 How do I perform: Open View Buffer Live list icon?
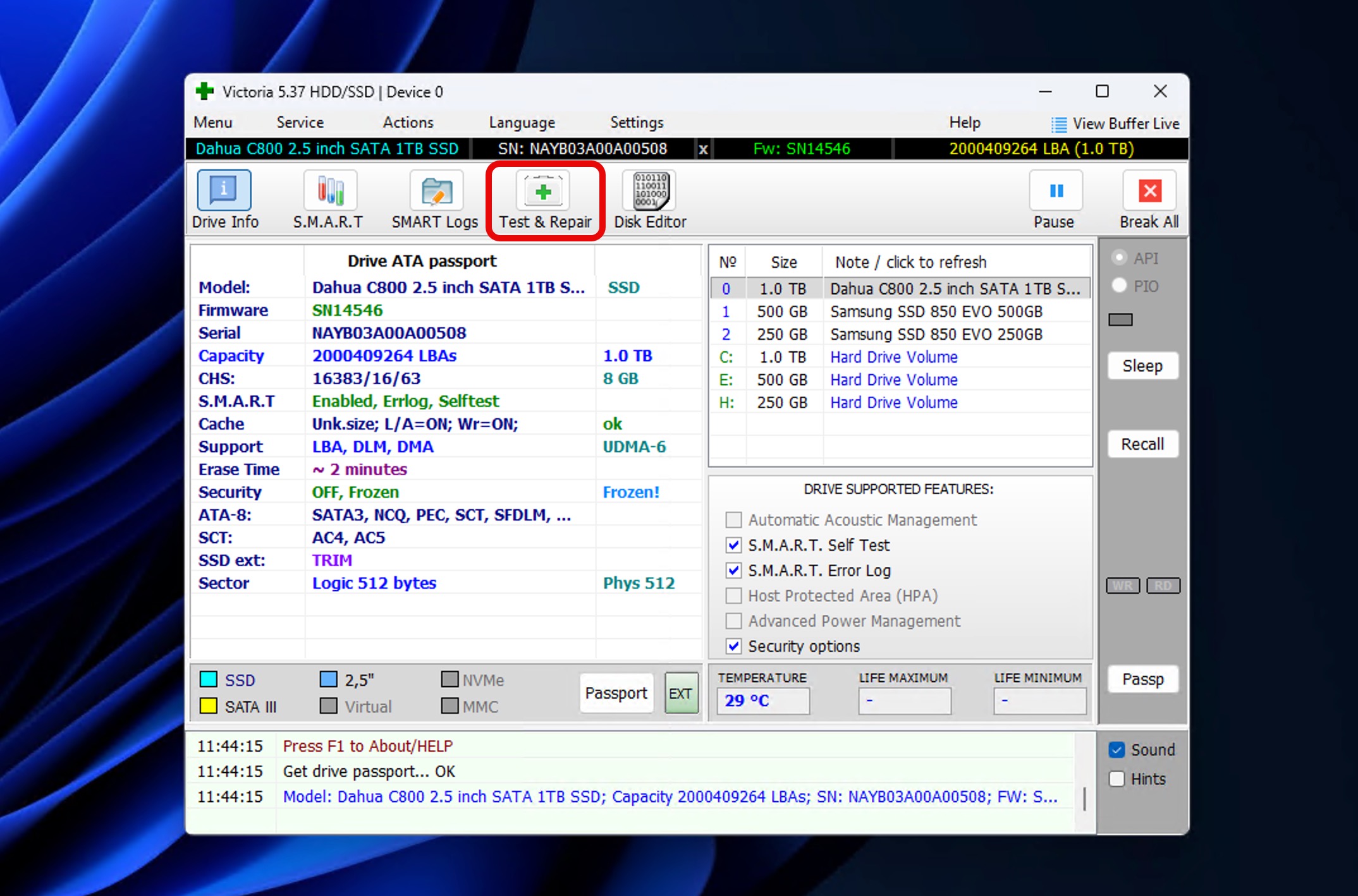point(1059,124)
